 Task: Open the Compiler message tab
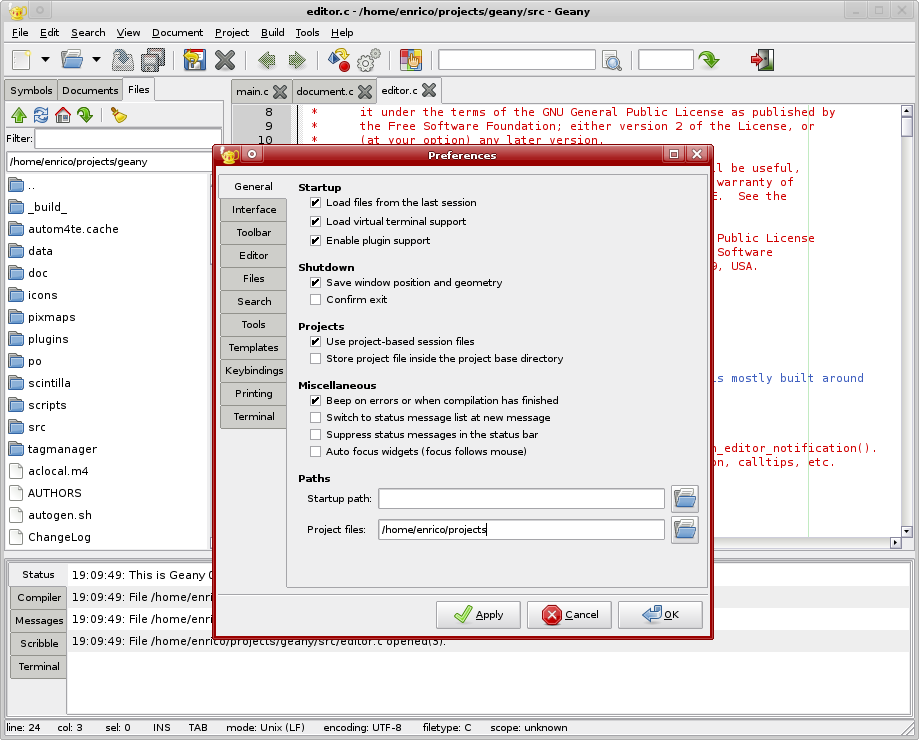[x=39, y=598]
